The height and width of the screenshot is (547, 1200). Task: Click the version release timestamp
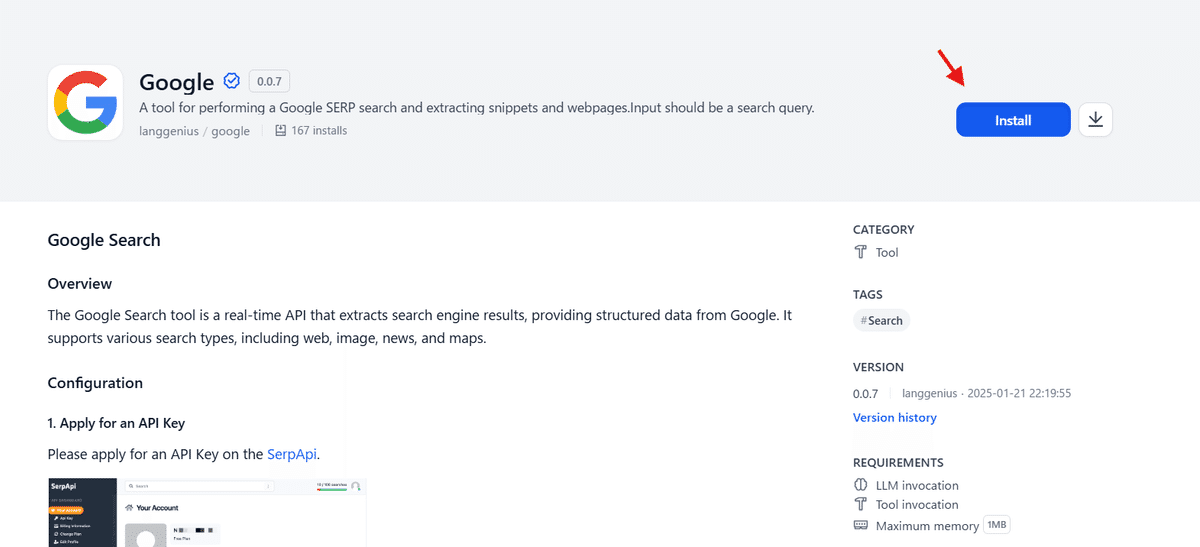pos(1020,394)
